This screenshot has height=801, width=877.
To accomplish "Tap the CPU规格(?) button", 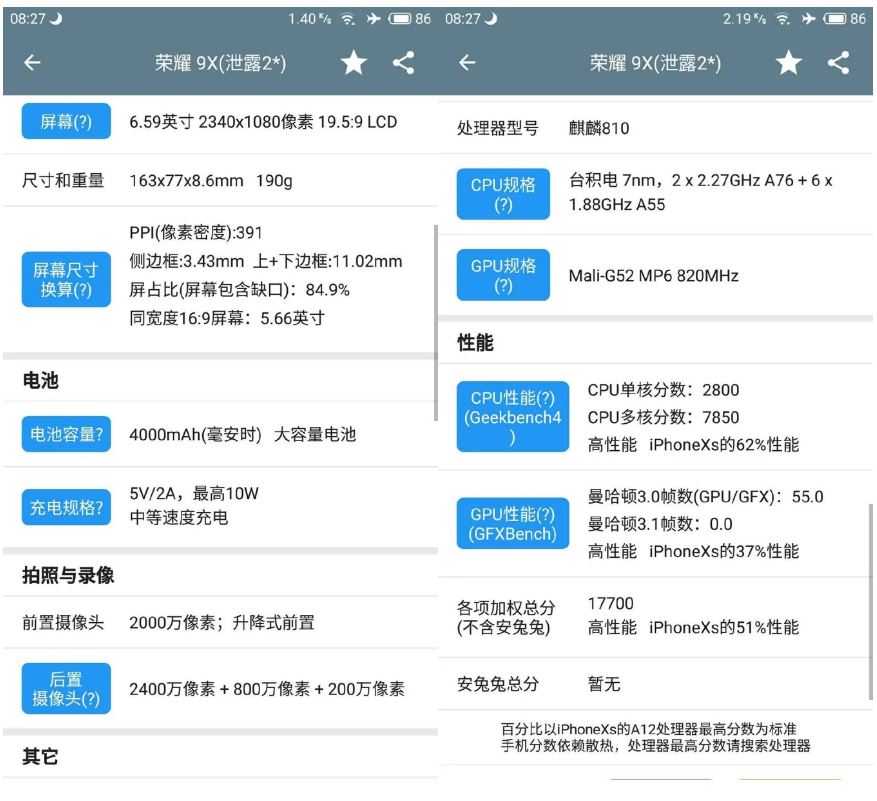I will coord(503,194).
